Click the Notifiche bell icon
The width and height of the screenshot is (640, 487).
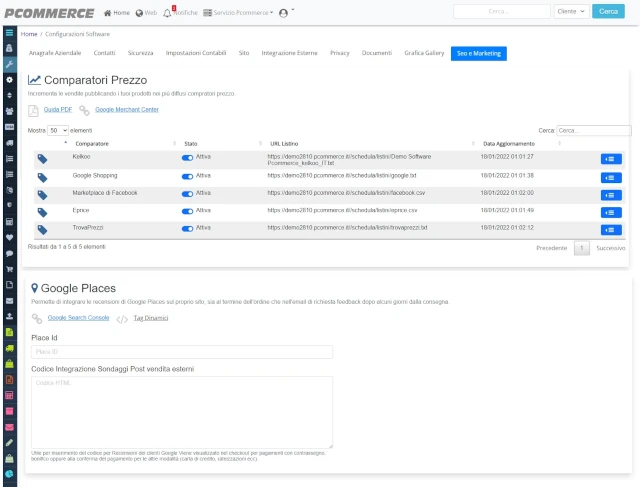(167, 13)
